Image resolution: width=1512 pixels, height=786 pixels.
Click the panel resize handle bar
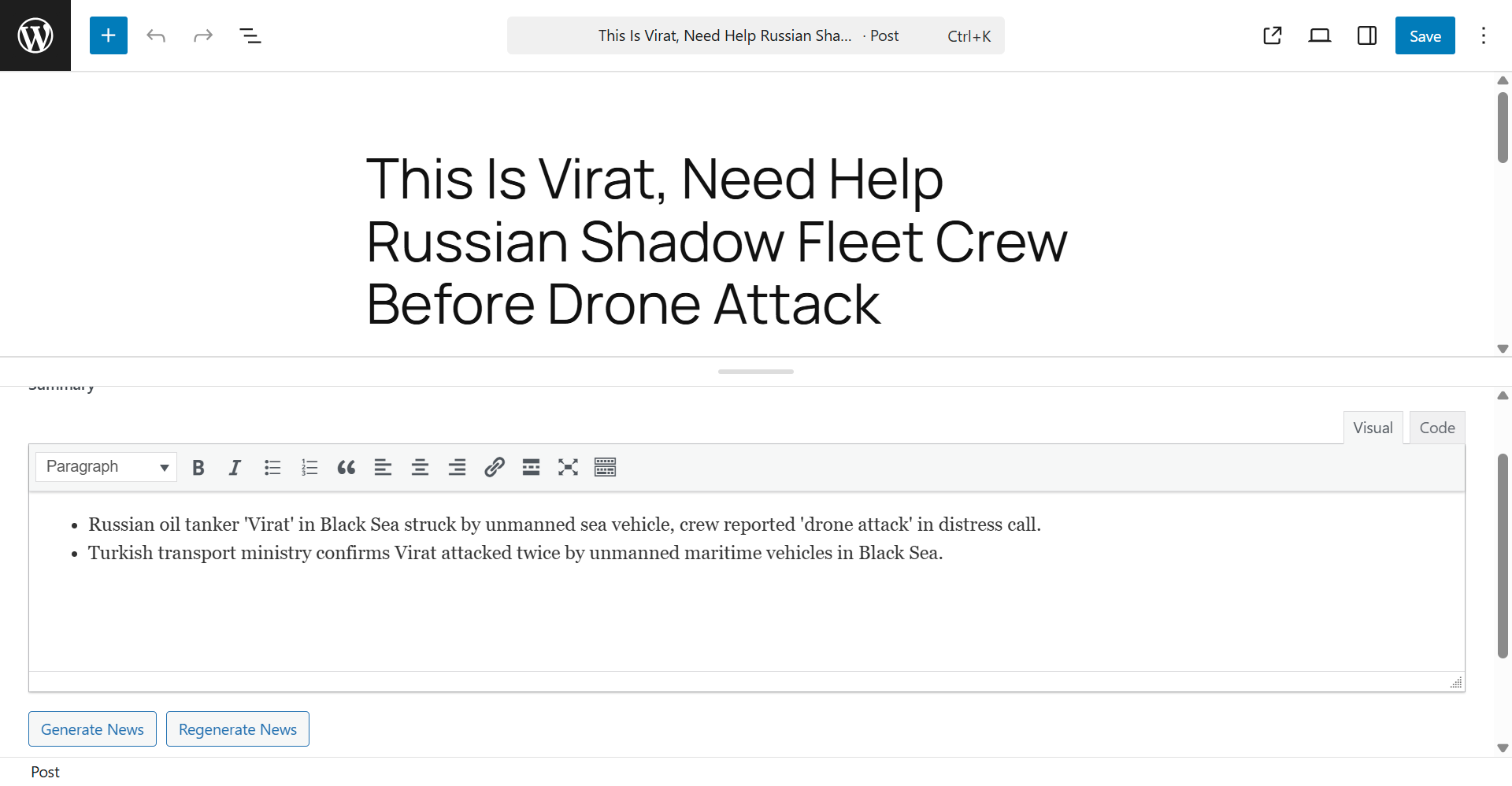(x=756, y=371)
